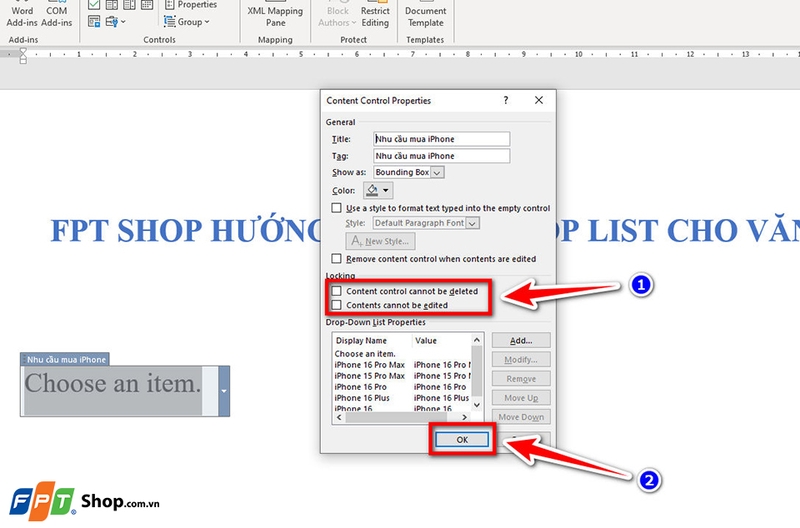800x528 pixels.
Task: Click the Modify... button
Action: 521,360
